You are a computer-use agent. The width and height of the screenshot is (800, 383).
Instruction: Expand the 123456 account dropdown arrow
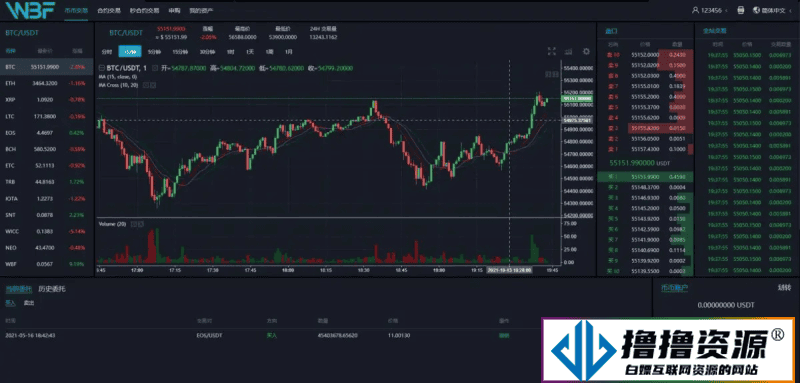pos(727,10)
